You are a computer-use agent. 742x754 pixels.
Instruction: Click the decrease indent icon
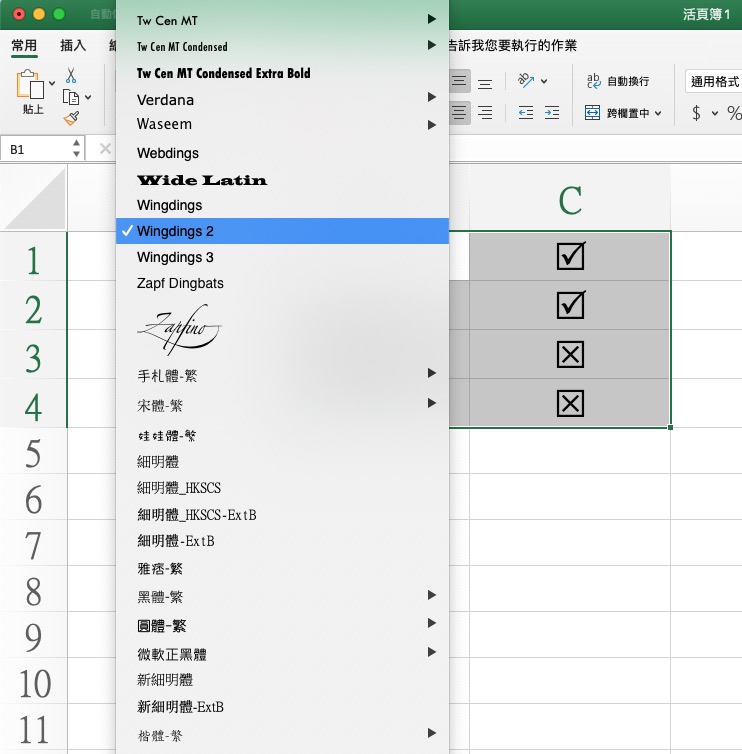[526, 113]
